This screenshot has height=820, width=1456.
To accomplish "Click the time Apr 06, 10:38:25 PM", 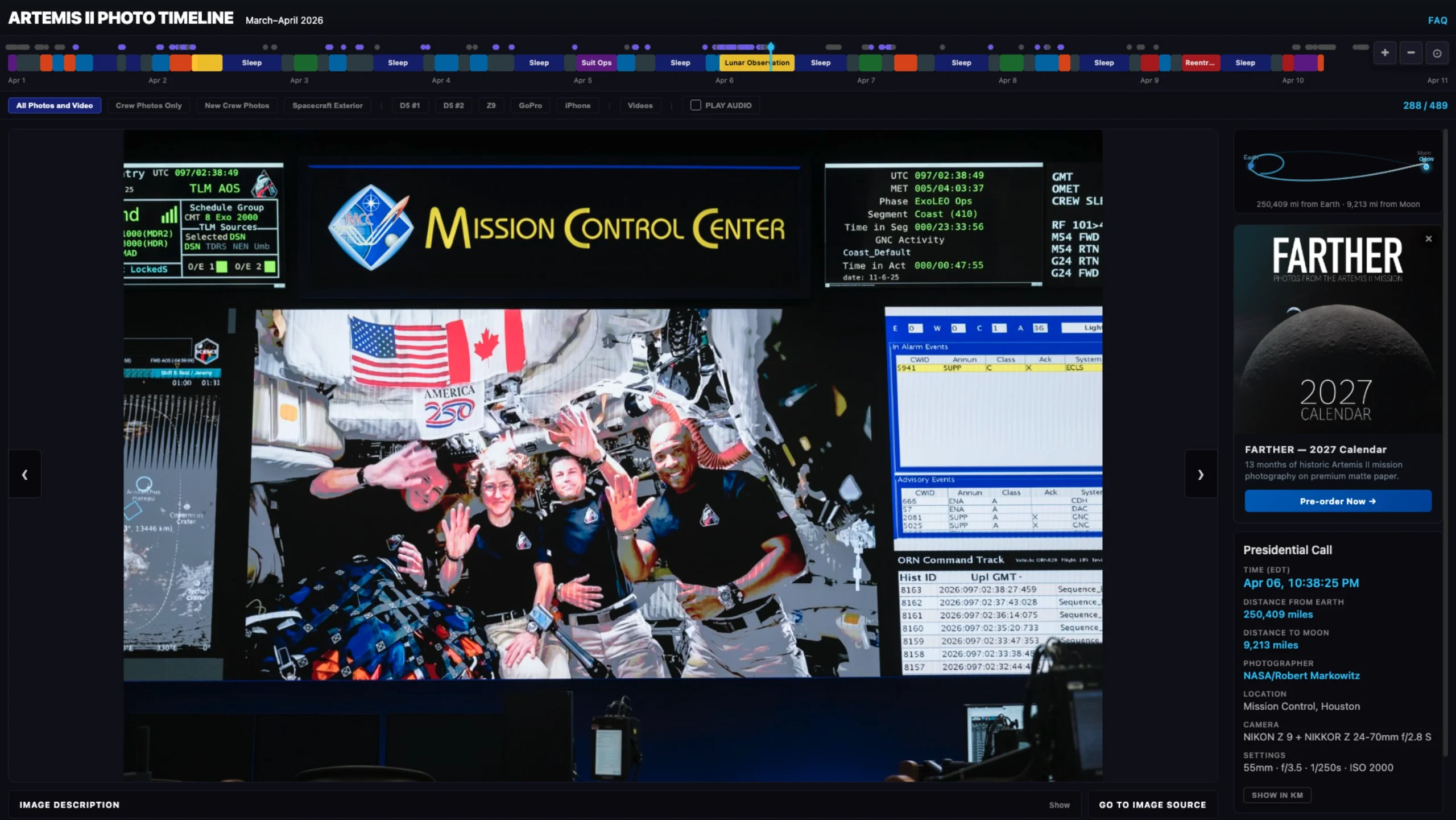I will 1301,583.
